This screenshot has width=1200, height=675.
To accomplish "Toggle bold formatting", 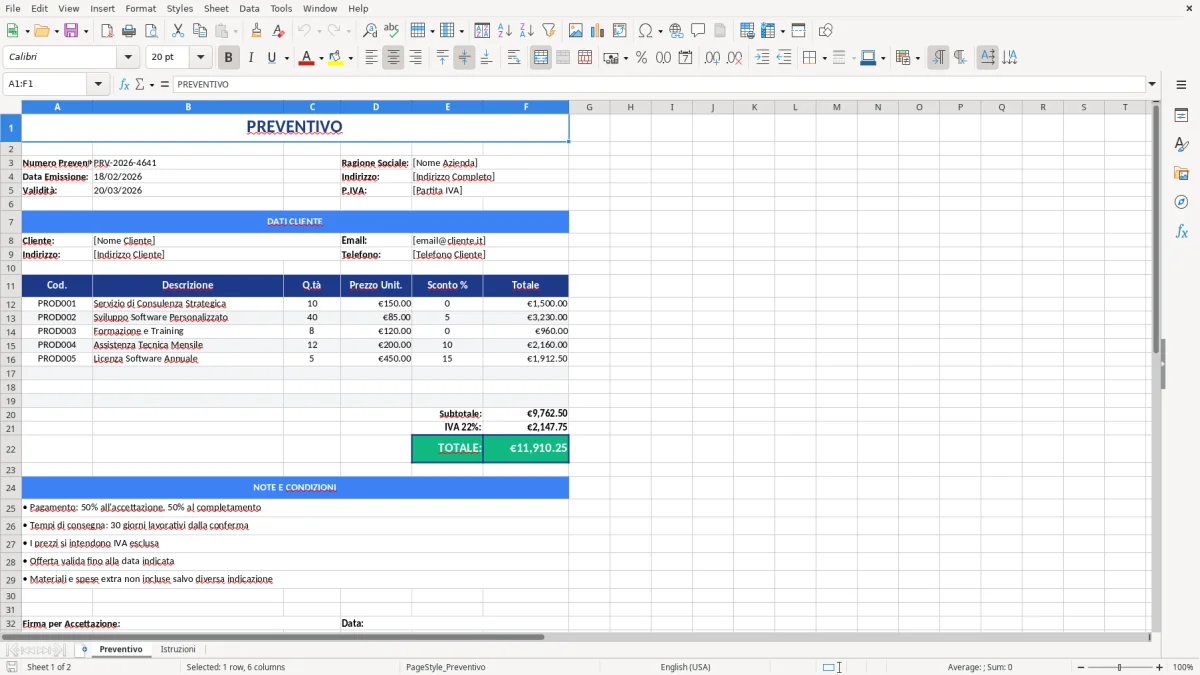I will (x=228, y=57).
